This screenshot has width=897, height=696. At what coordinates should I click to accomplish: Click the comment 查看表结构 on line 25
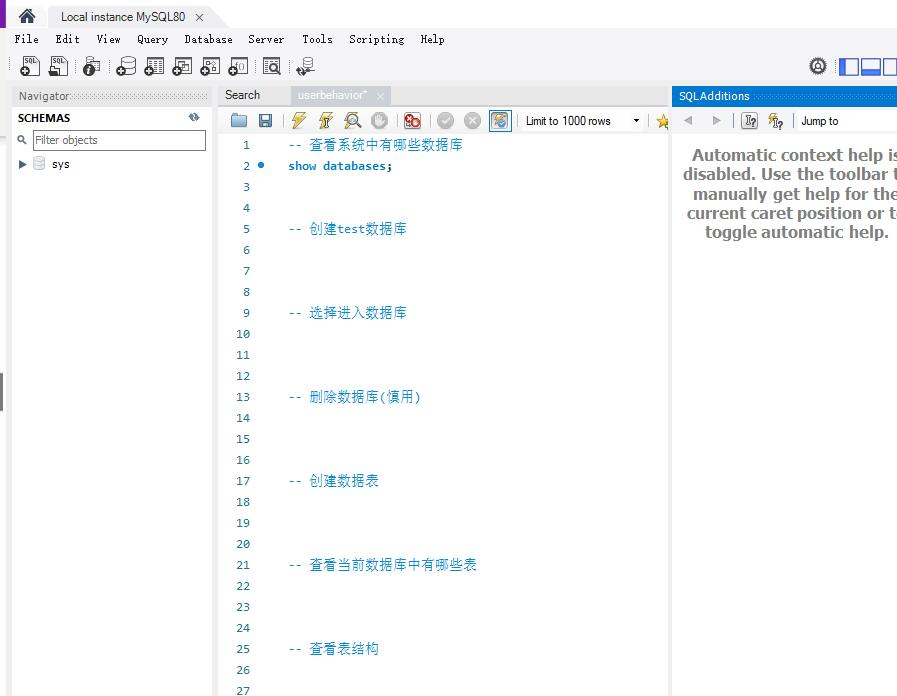coord(333,649)
